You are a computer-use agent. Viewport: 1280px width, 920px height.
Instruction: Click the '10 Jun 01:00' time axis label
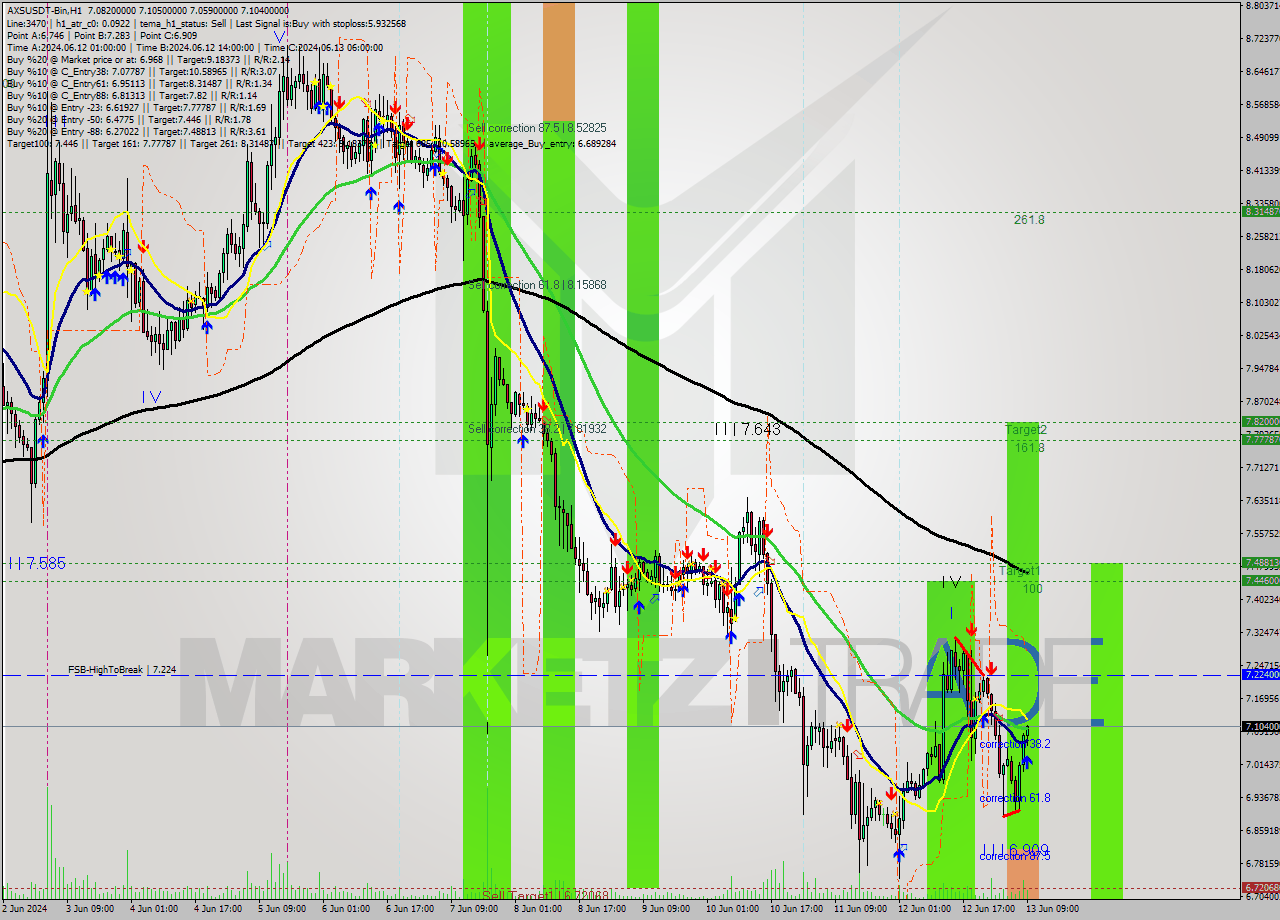click(731, 909)
